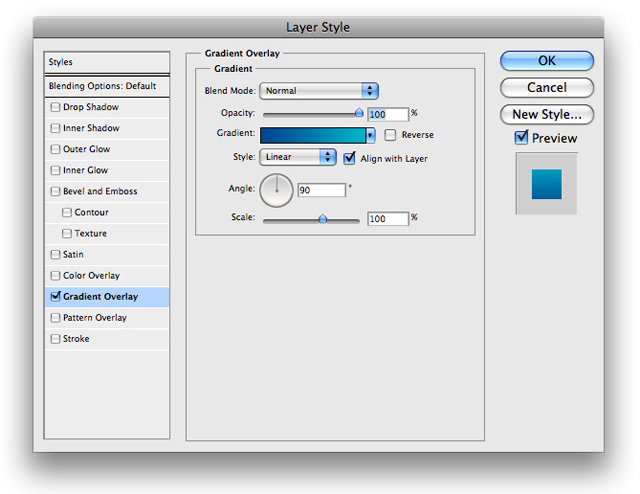Select Blending Options: Default row
640x494 pixels.
coord(107,86)
